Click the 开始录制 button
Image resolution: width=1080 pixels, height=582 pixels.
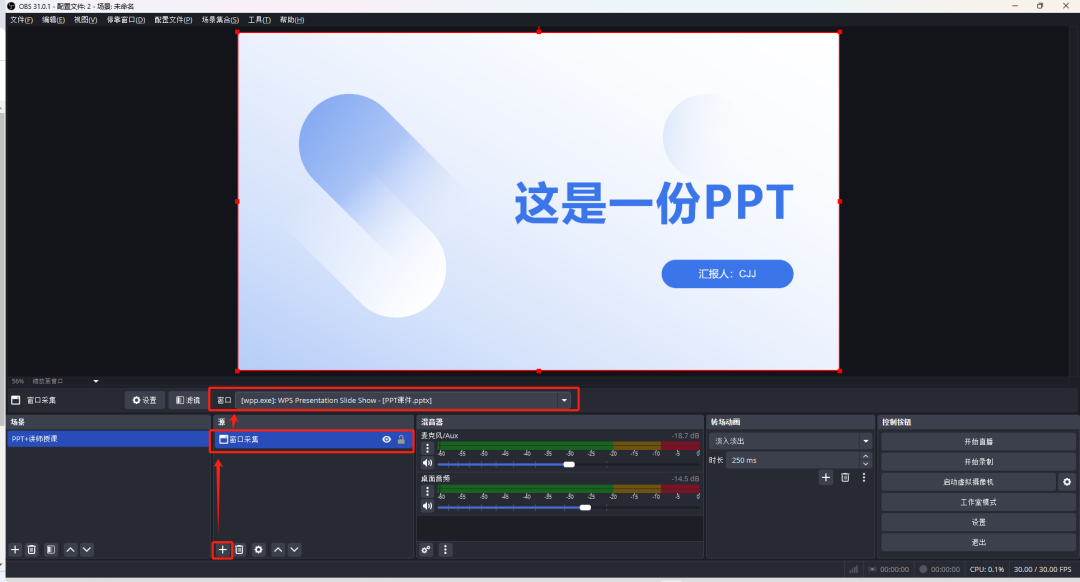pos(978,461)
